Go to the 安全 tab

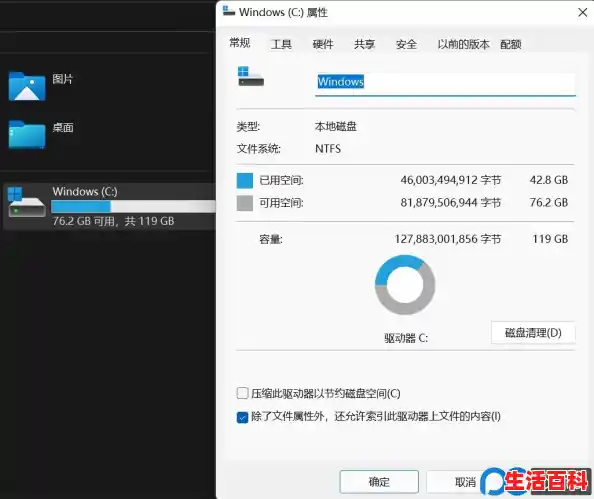(x=406, y=44)
